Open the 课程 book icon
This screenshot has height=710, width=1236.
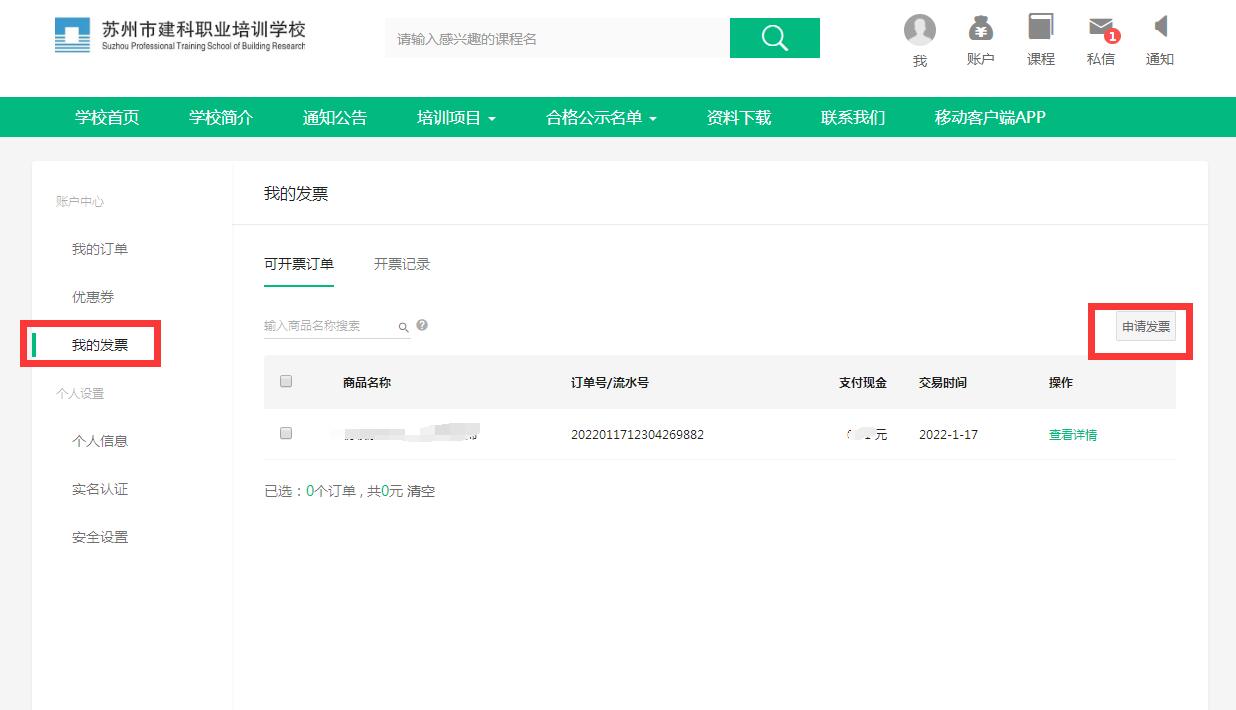1040,29
